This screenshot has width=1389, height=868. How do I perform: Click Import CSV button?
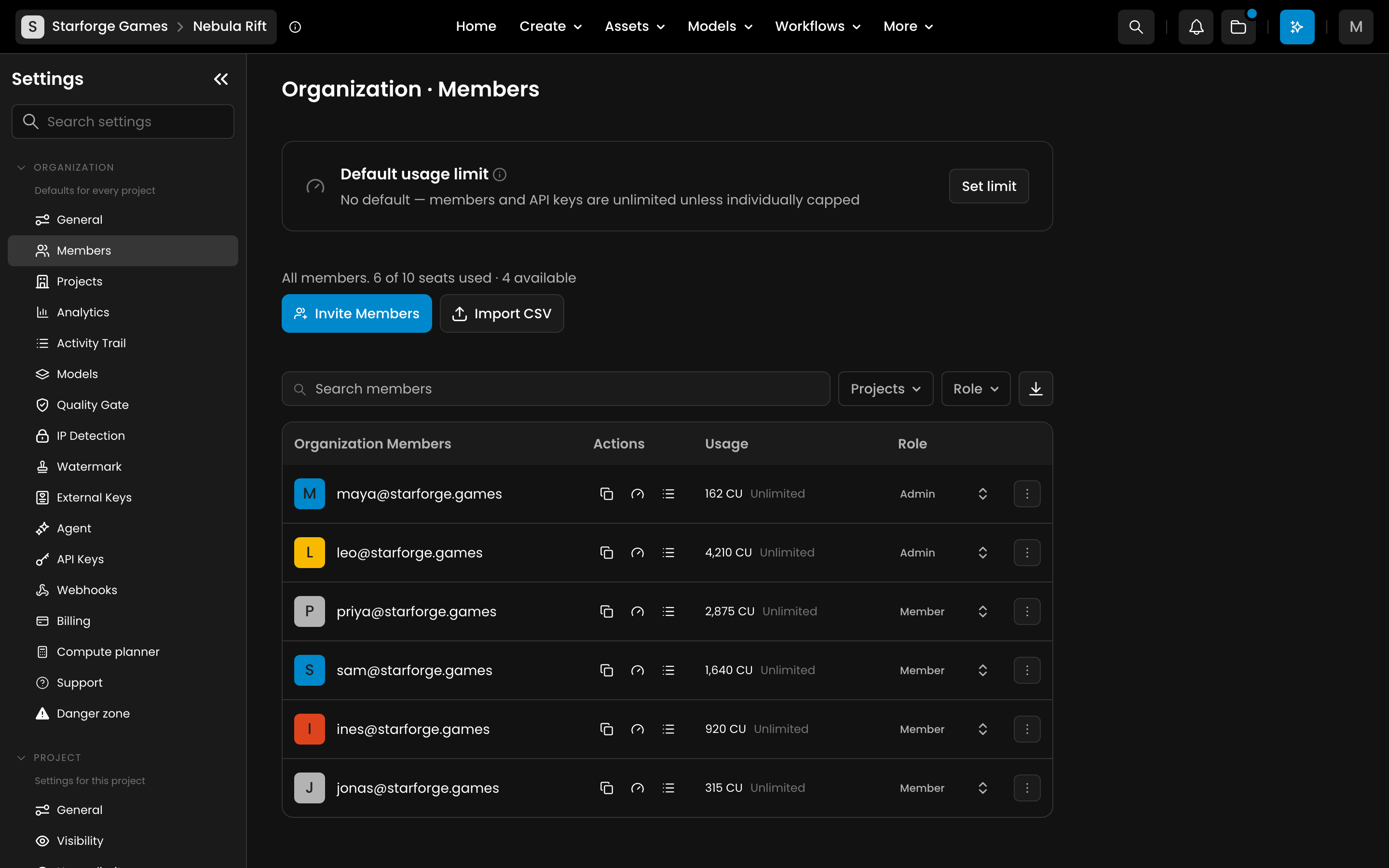tap(502, 313)
